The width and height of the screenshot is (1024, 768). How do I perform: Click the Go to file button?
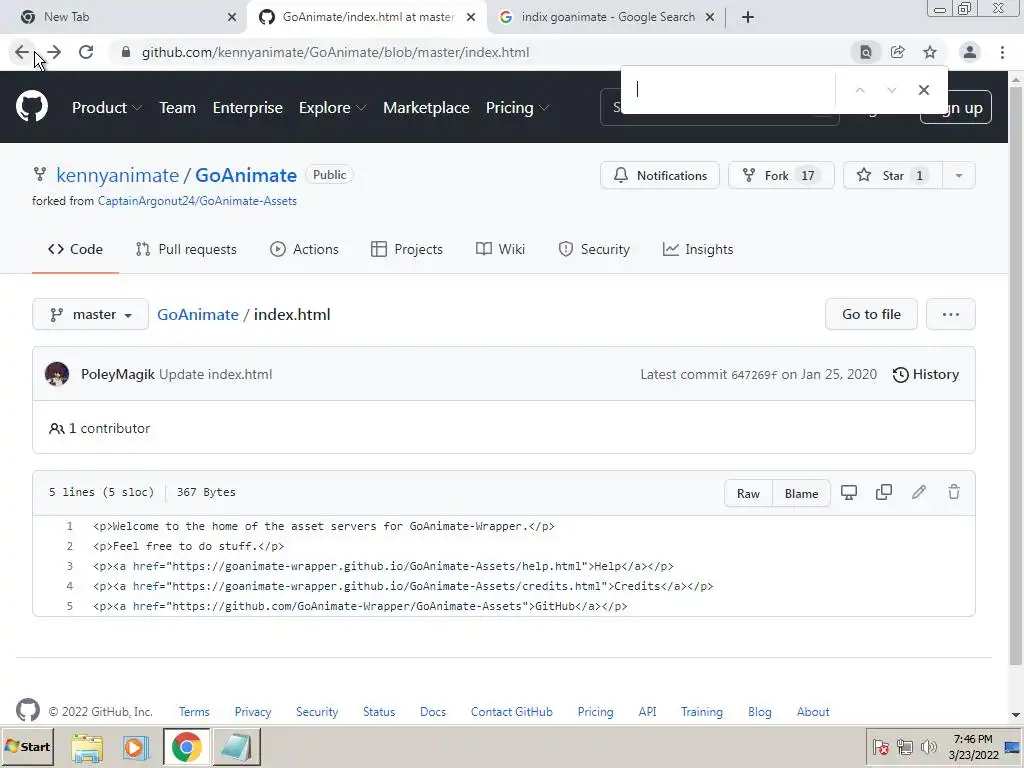pyautogui.click(x=871, y=314)
